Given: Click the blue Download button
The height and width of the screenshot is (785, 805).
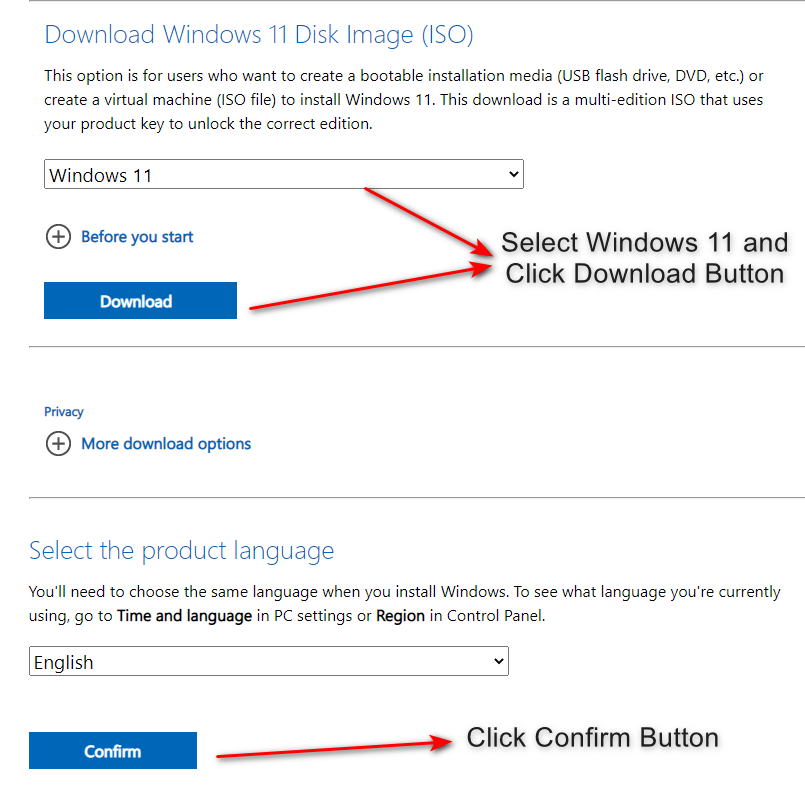Looking at the screenshot, I should 140,301.
